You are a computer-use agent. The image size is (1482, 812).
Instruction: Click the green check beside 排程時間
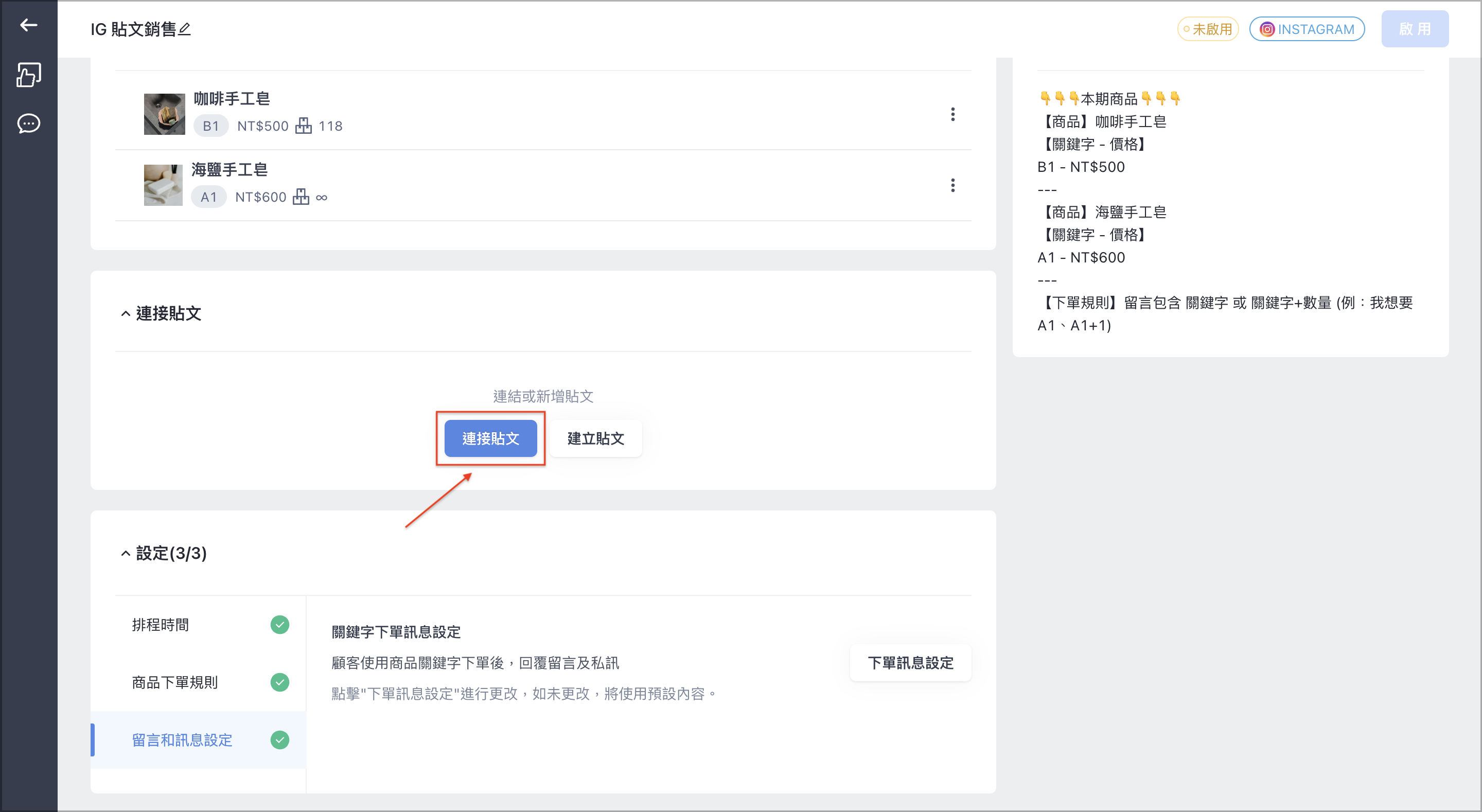click(279, 624)
